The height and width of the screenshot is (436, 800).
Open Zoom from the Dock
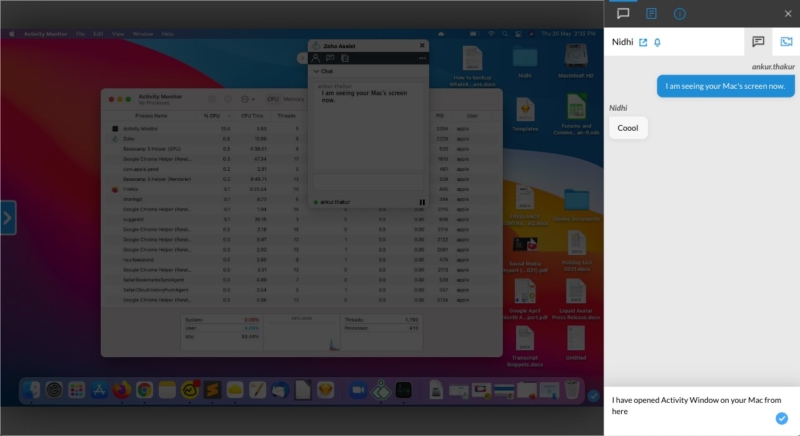(358, 390)
